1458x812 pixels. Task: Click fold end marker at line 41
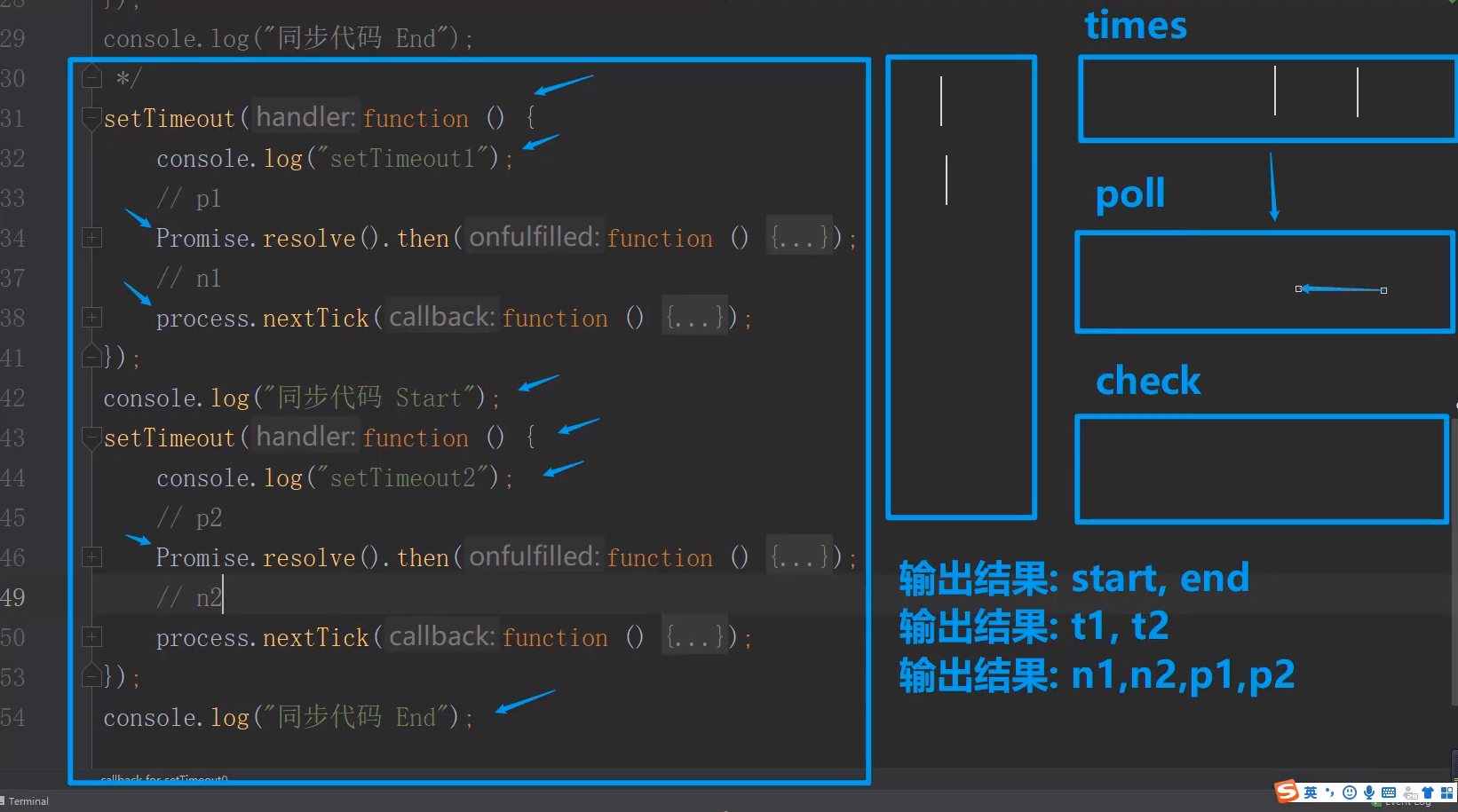(91, 358)
